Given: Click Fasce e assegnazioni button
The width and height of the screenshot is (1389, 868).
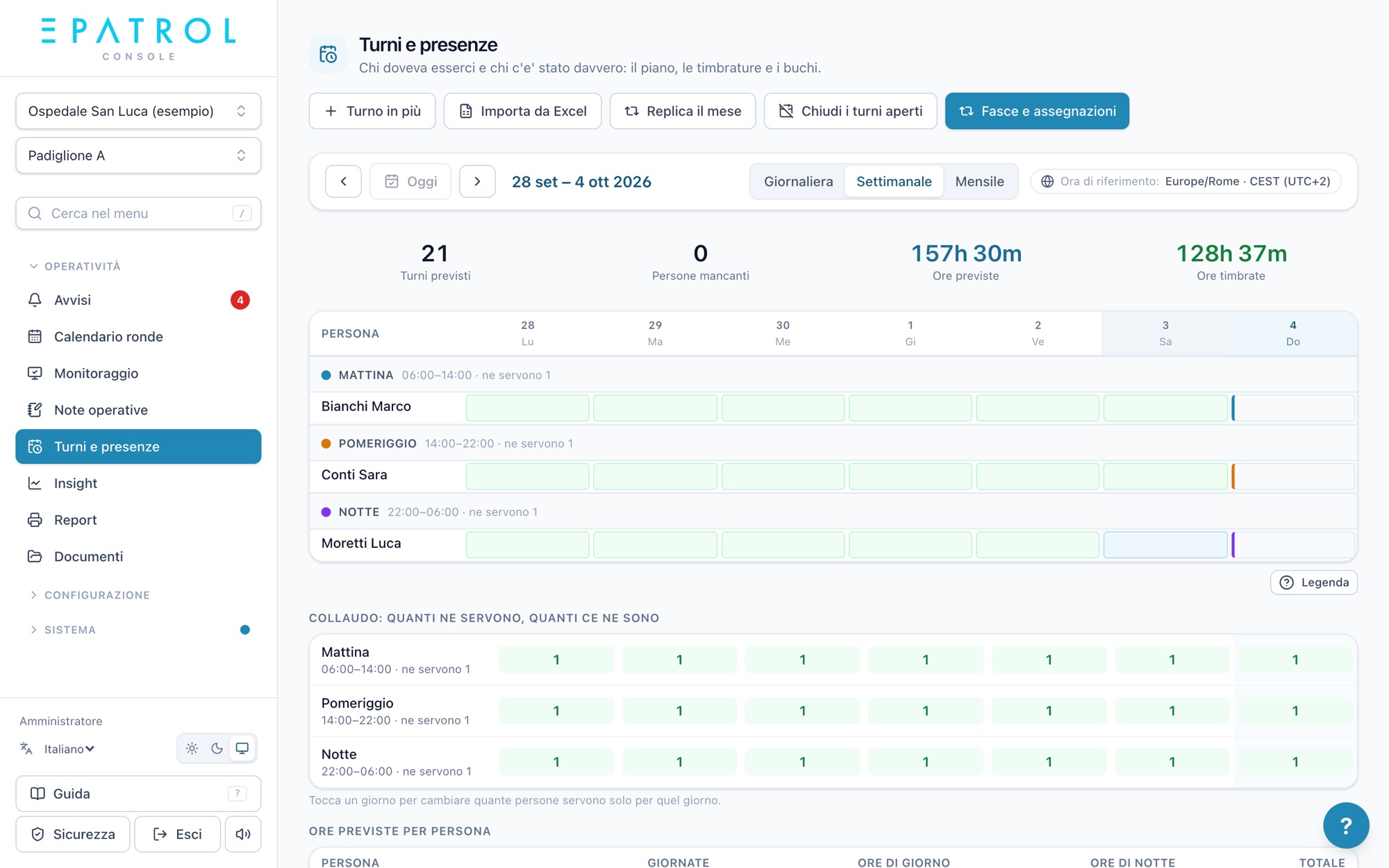Looking at the screenshot, I should pyautogui.click(x=1037, y=111).
